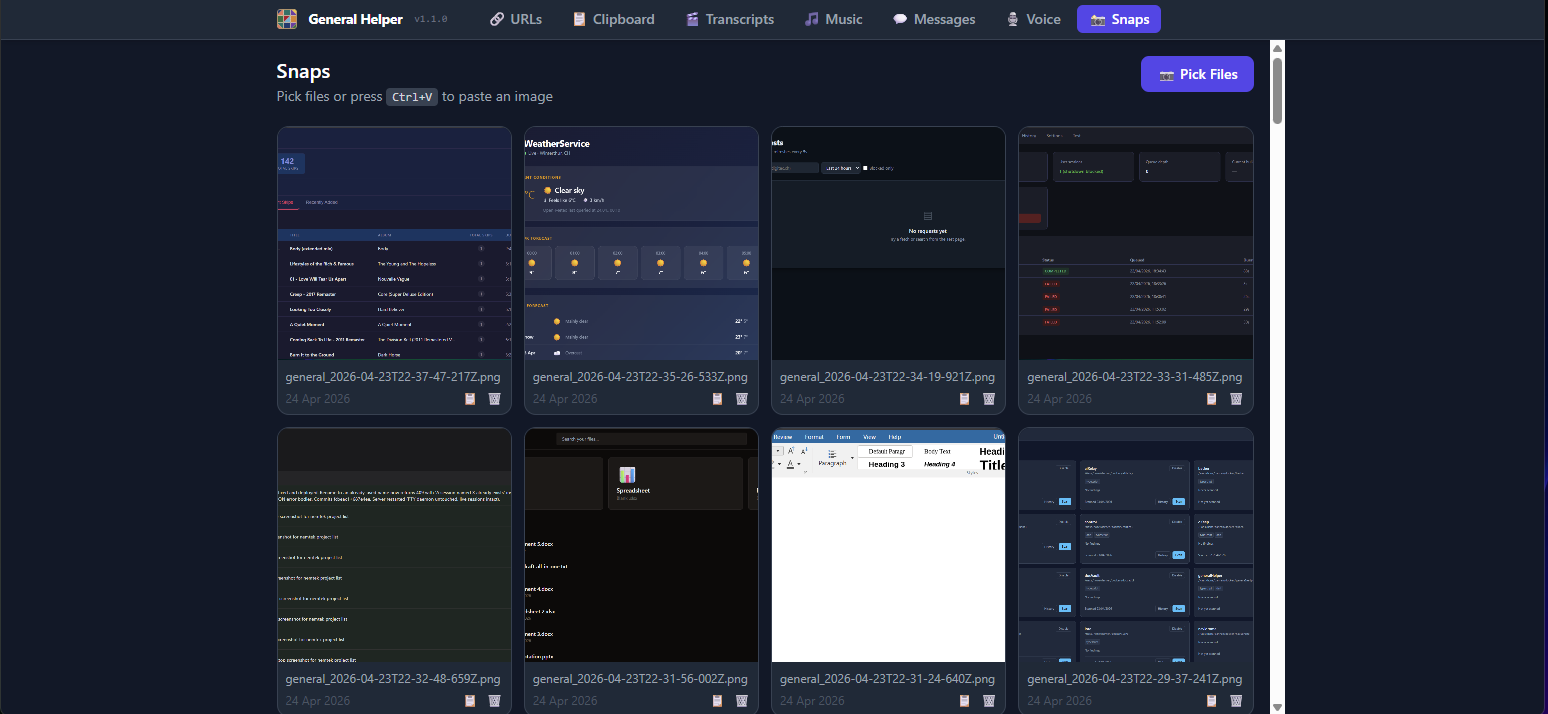Screen dimensions: 1548x714
Task: Copy the general_2026-04-23T22-31-24-640Z.png snap
Action: 964,701
